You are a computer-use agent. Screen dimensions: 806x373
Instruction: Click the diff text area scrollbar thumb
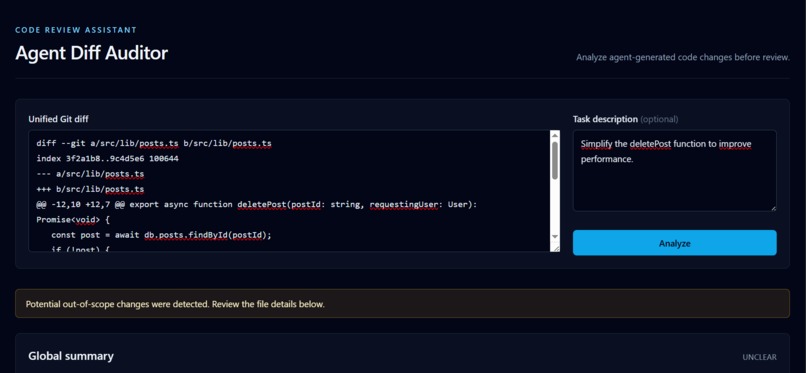click(x=555, y=160)
